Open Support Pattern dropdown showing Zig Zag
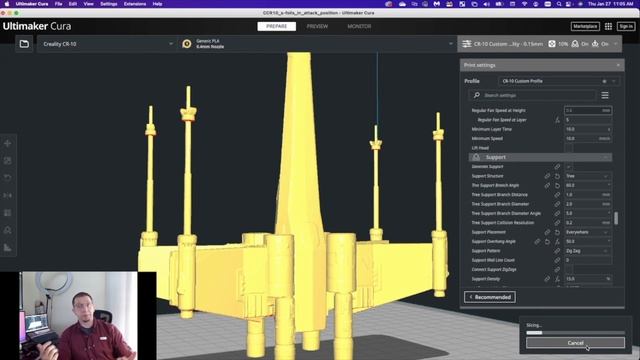640x360 pixels. click(588, 251)
